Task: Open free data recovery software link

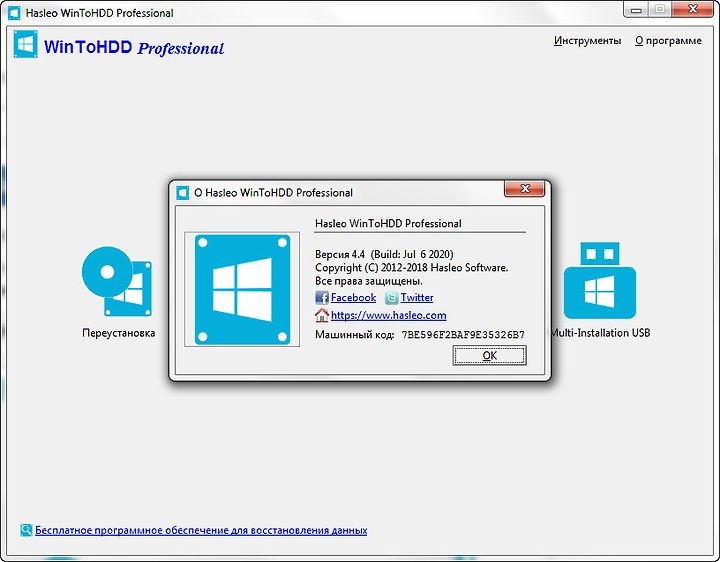Action: 201,530
